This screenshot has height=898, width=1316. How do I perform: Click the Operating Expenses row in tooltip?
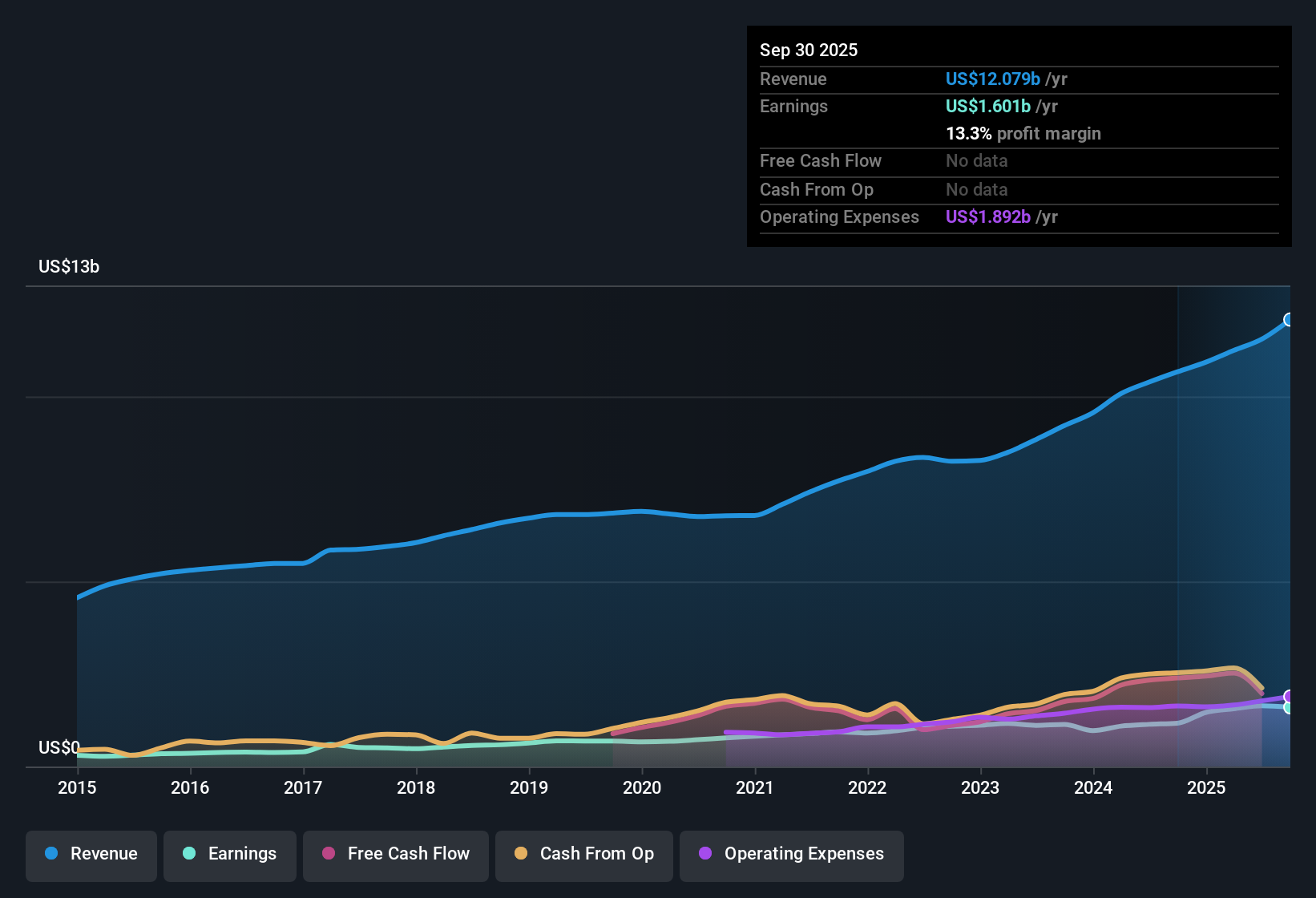pos(839,216)
